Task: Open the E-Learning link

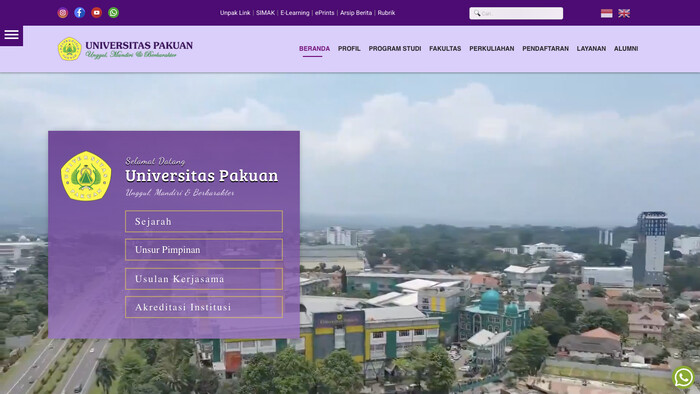Action: [295, 13]
